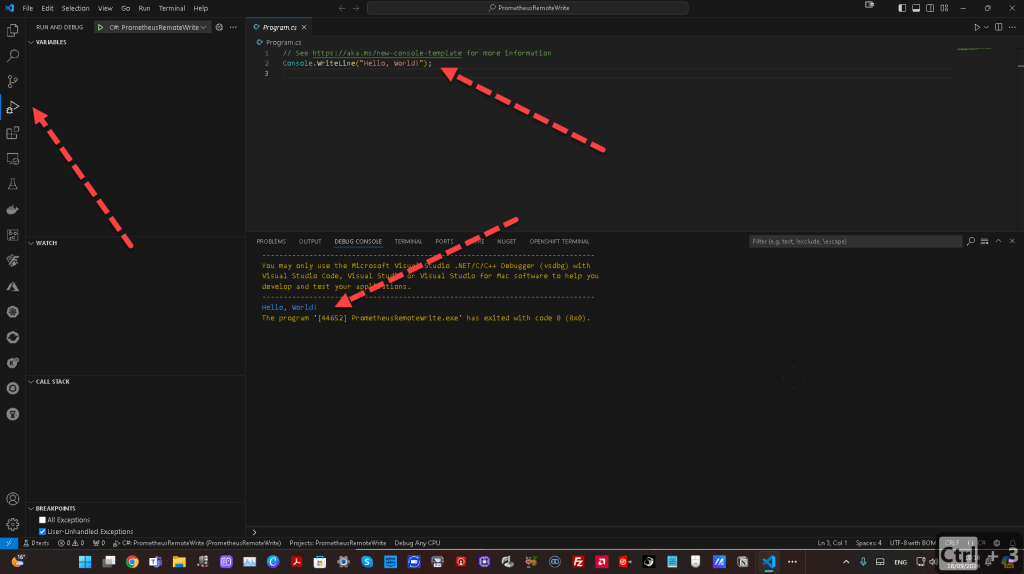This screenshot has height=574, width=1024.
Task: Clear the debug console output
Action: 984,242
